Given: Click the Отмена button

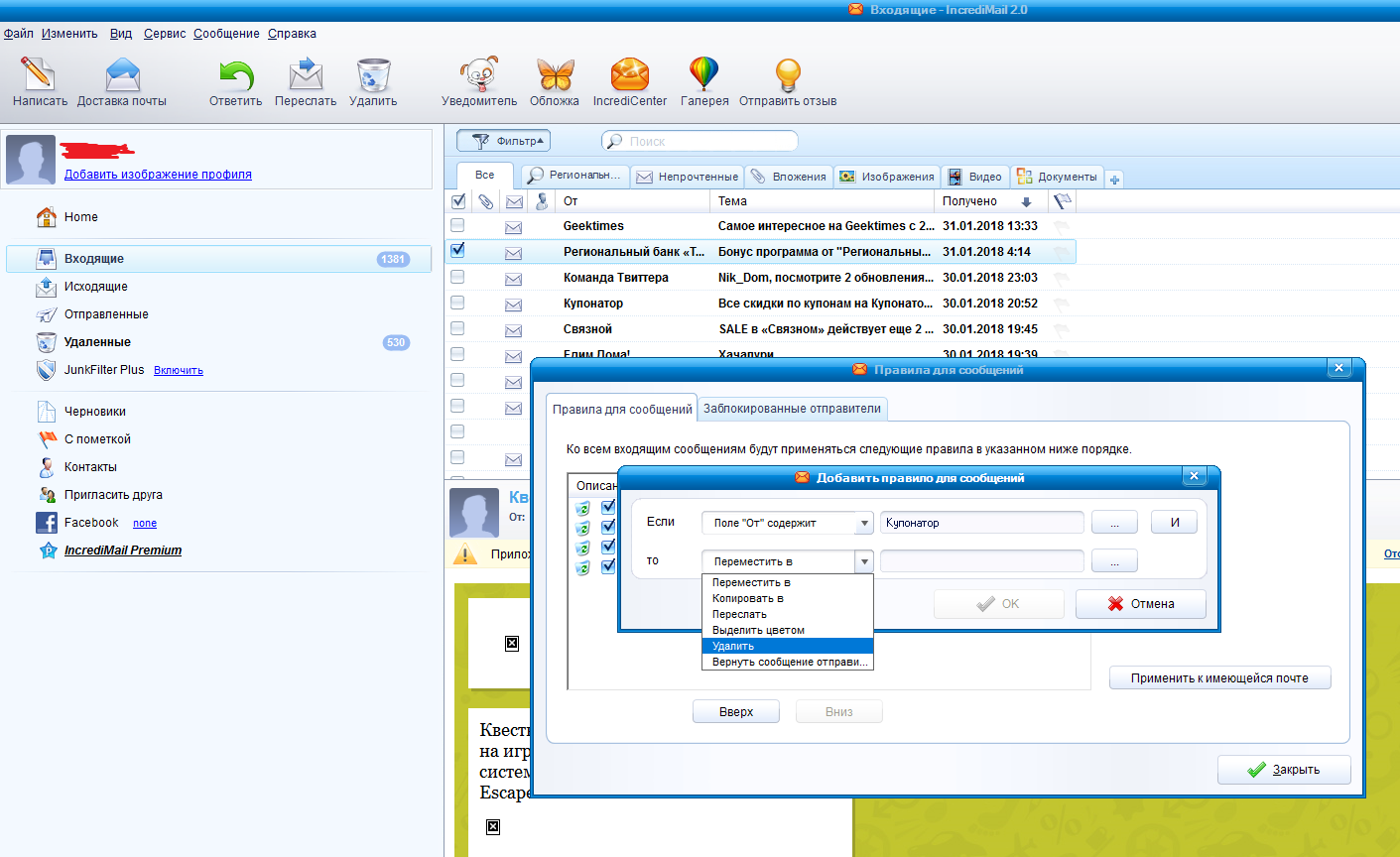Looking at the screenshot, I should (1141, 604).
